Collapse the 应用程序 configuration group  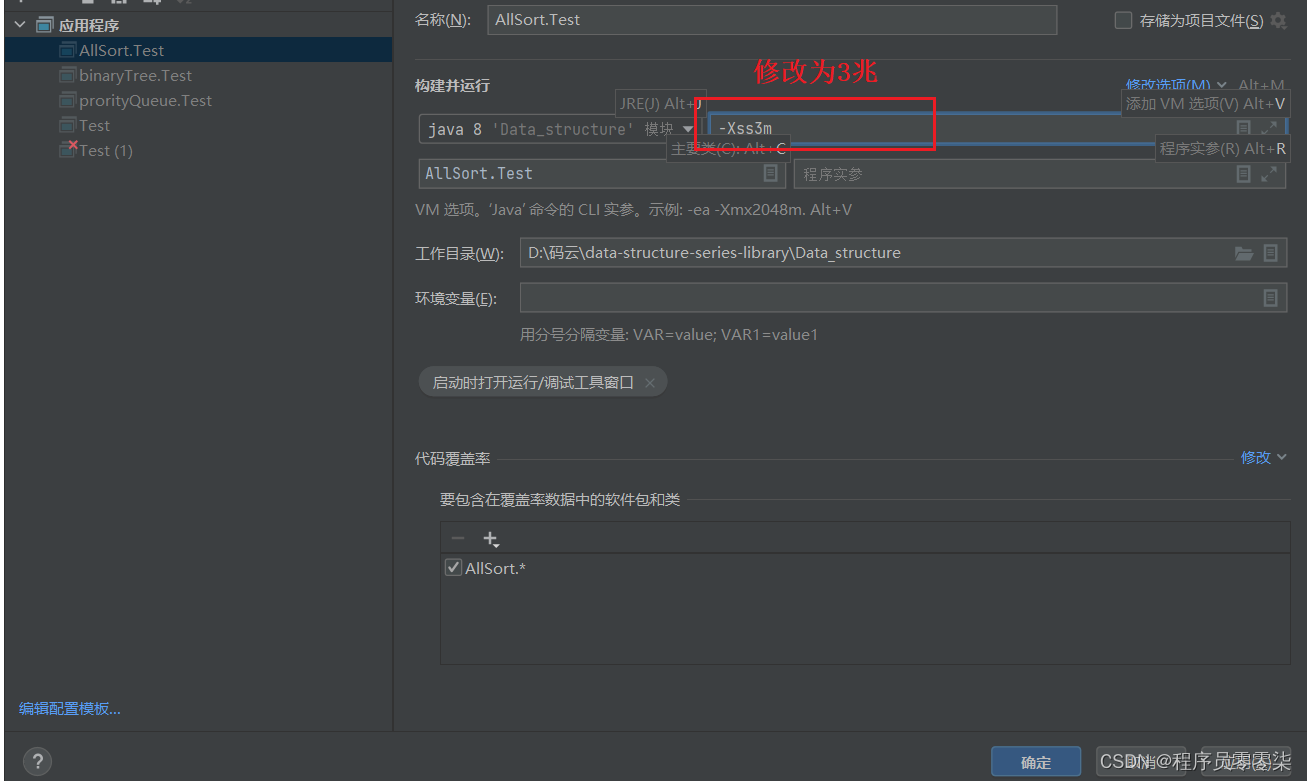[x=20, y=25]
